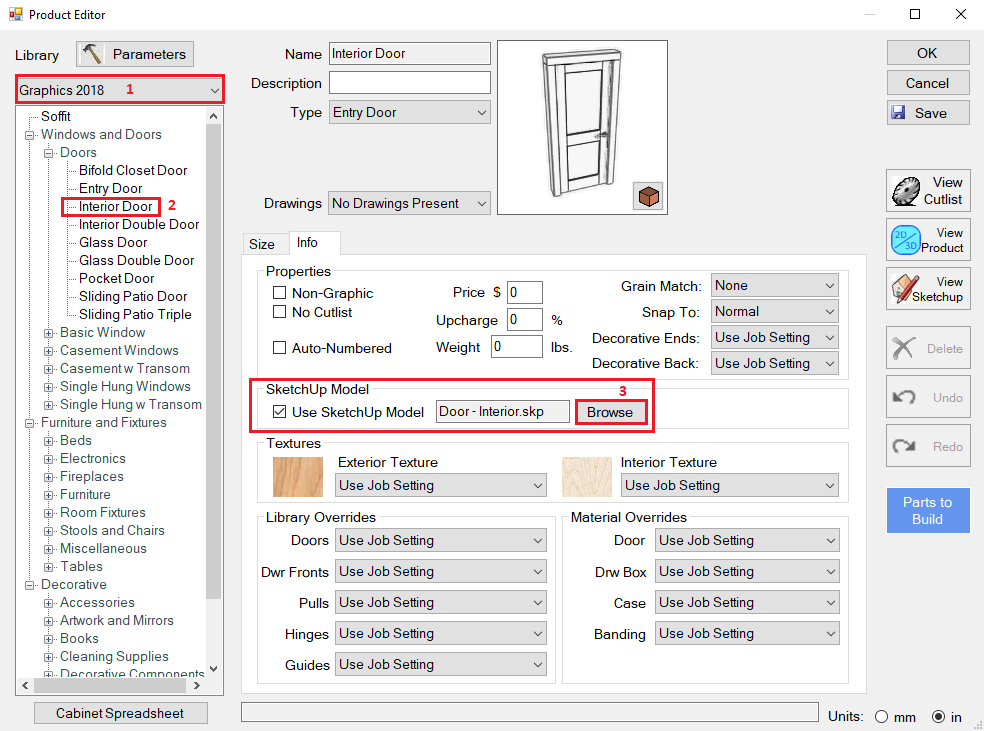Screen dimensions: 984x731
Task: Select the mm units radio button
Action: pyautogui.click(x=882, y=717)
